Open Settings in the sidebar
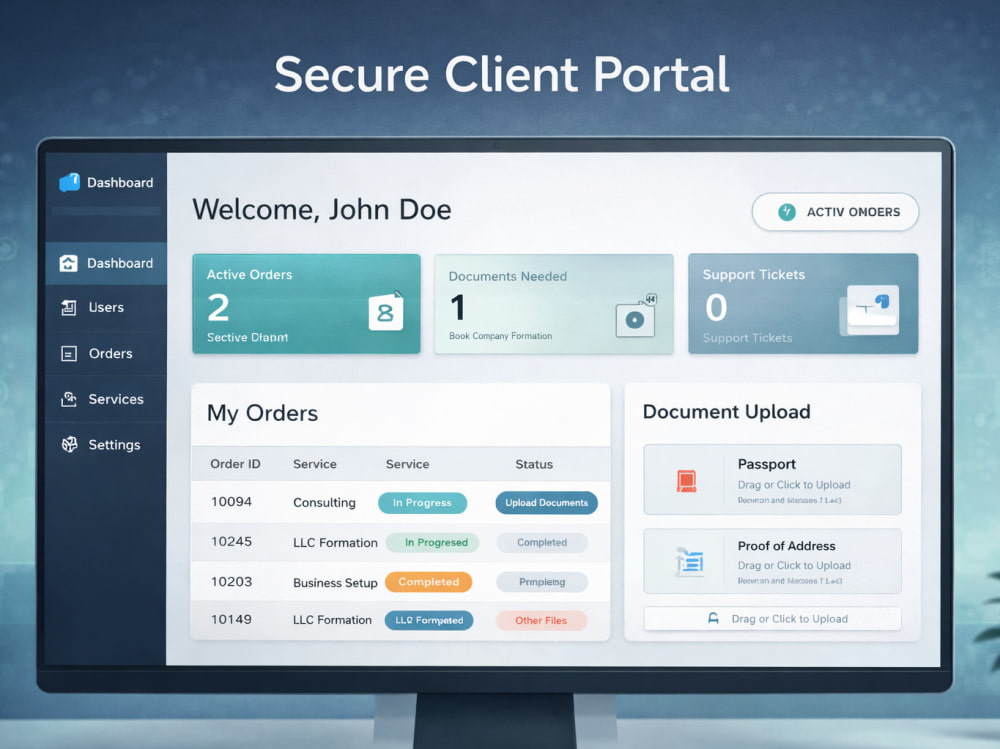This screenshot has height=749, width=1000. tap(106, 445)
